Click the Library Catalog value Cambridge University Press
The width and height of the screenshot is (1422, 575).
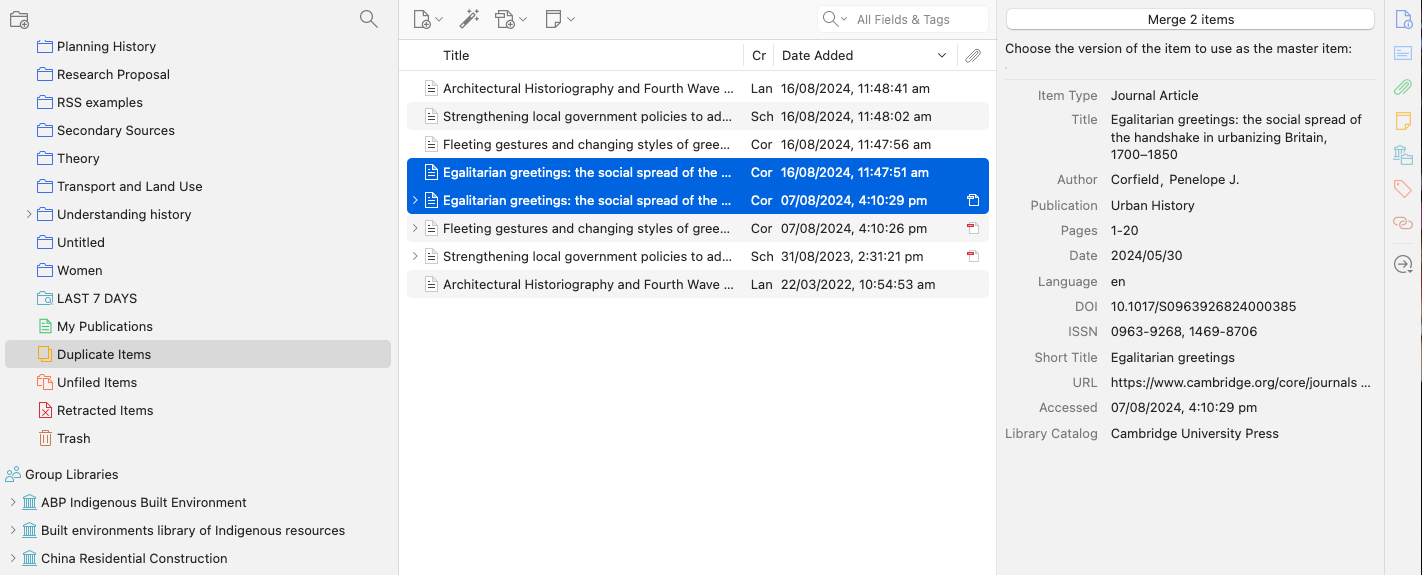click(1195, 433)
